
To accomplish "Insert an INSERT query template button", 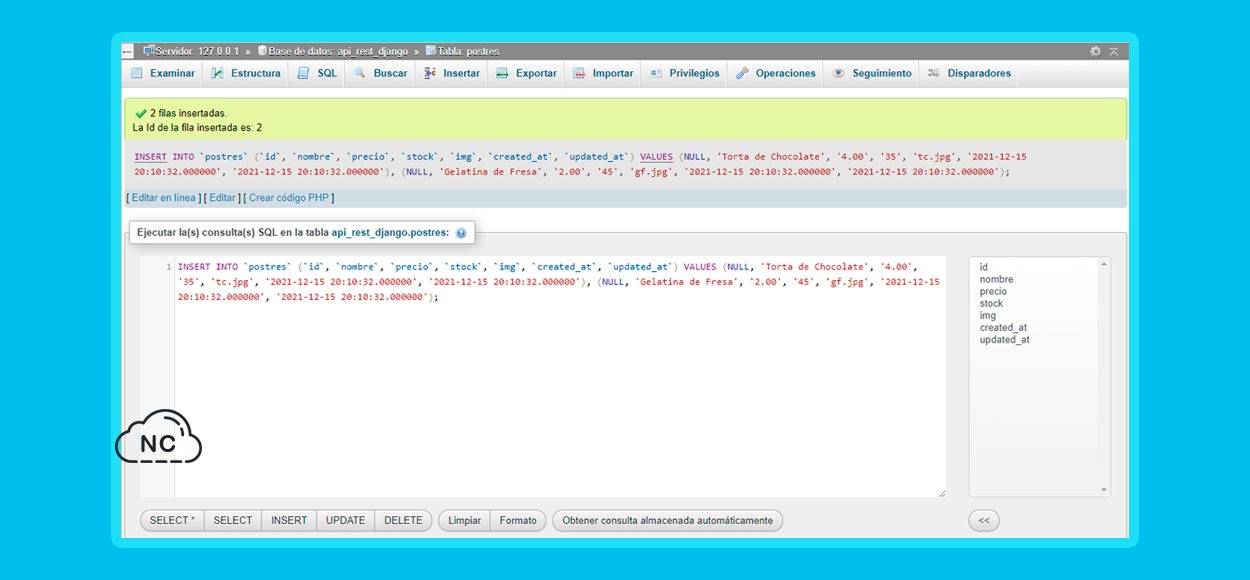I will click(x=289, y=520).
